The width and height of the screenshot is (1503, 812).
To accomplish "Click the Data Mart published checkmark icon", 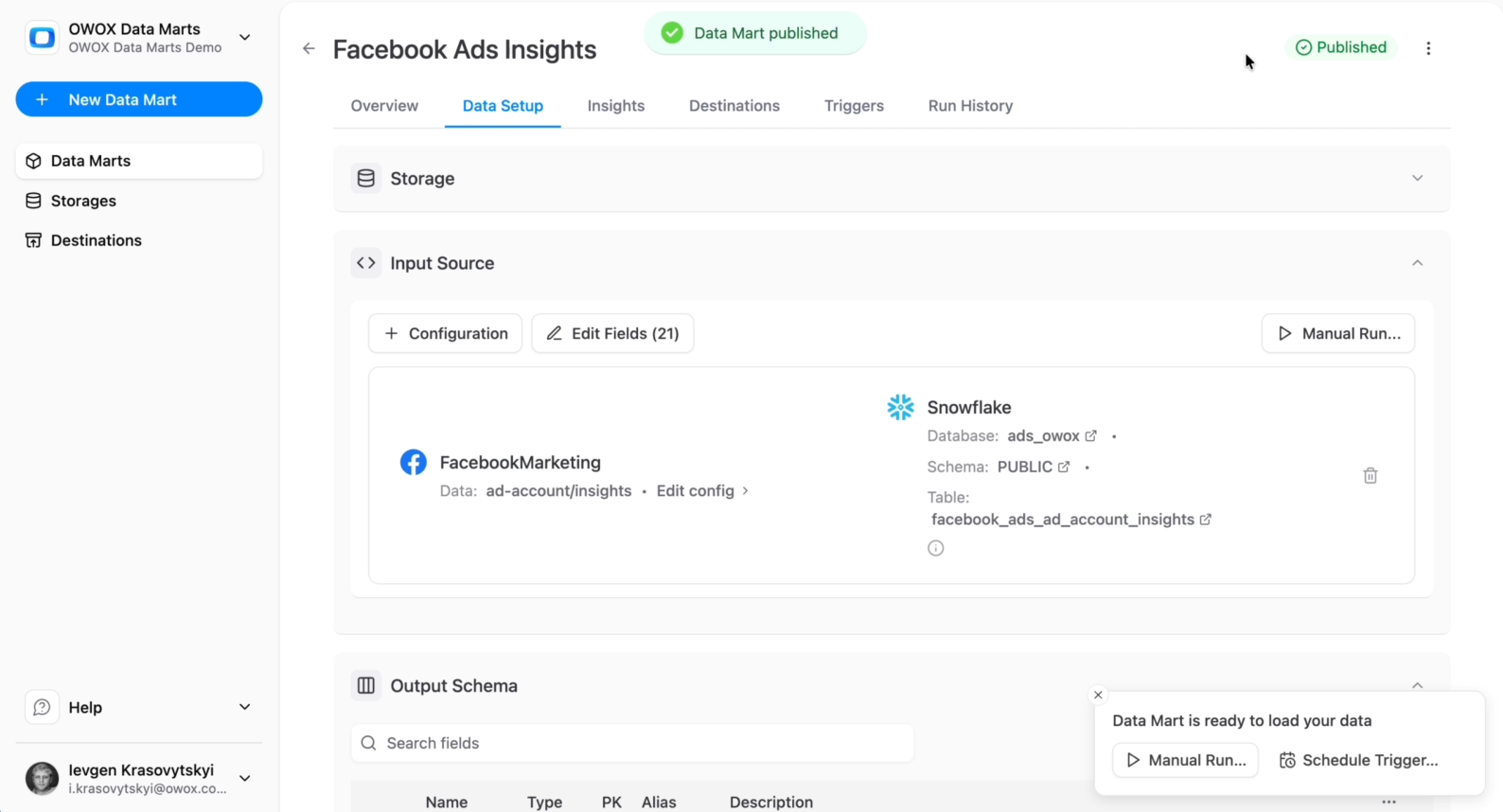I will coord(672,33).
